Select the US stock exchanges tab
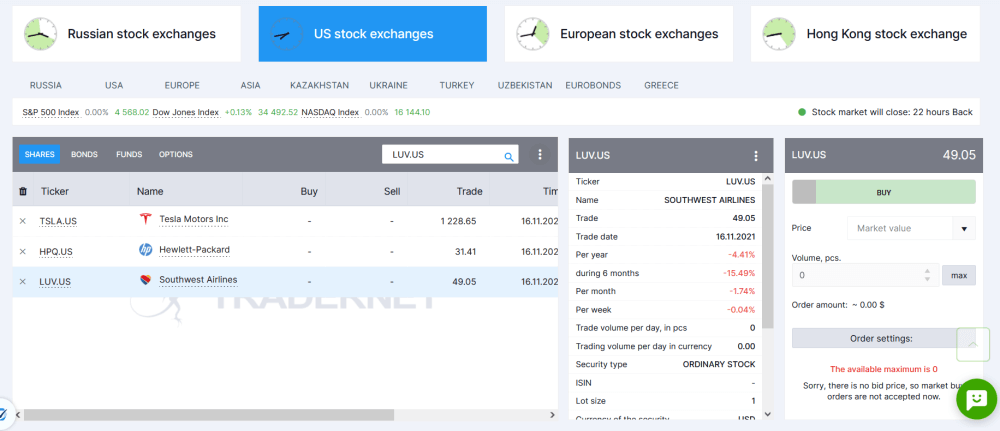1000x431 pixels. (x=372, y=34)
